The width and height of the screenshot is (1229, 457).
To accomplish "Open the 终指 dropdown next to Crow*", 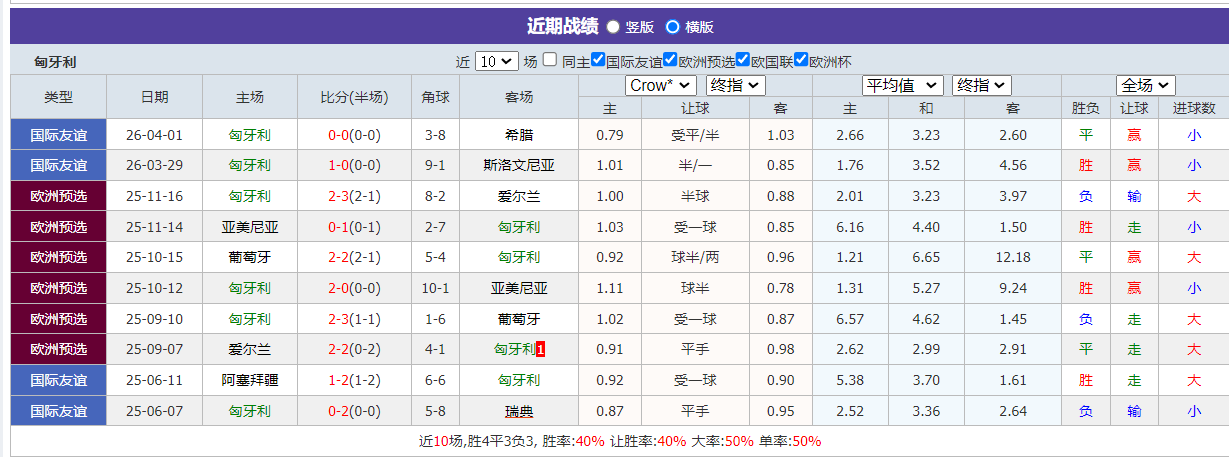I will click(736, 86).
